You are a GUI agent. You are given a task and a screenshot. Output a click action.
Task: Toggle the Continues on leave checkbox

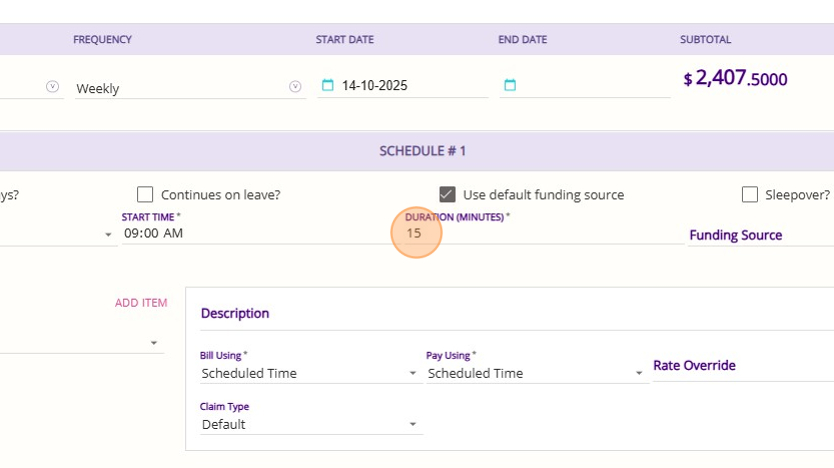pyautogui.click(x=145, y=195)
